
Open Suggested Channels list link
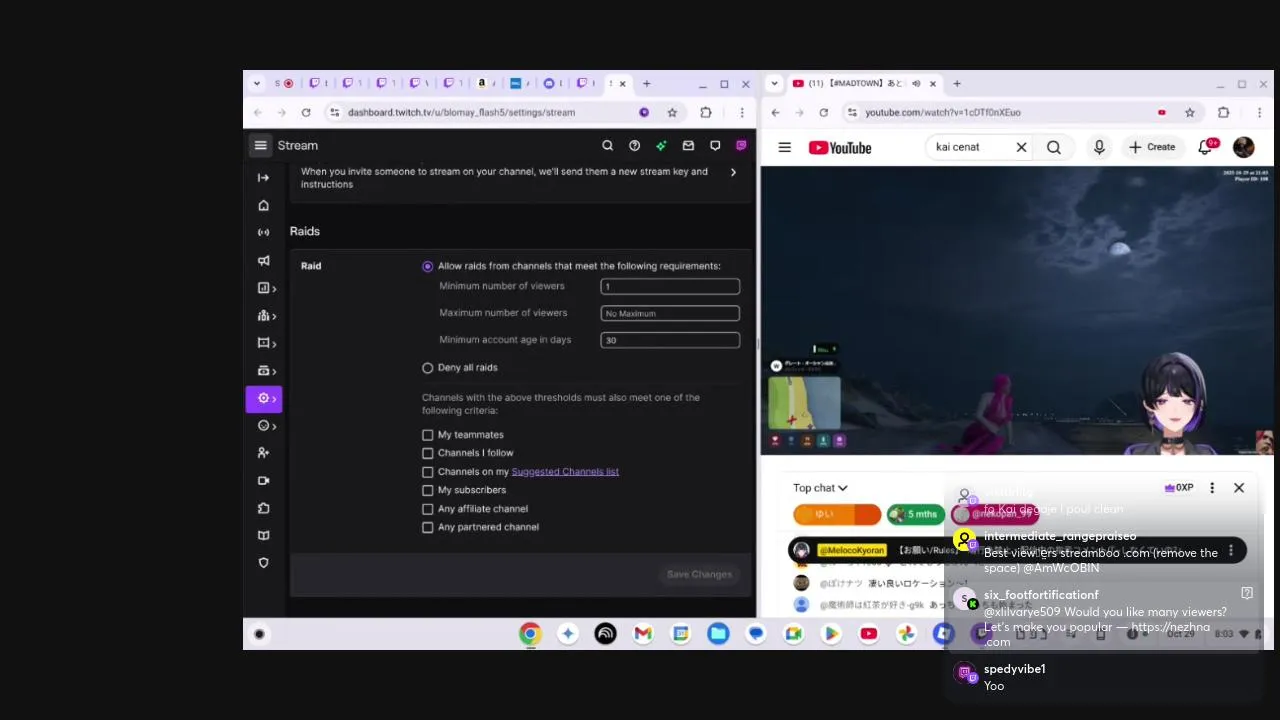pyautogui.click(x=565, y=472)
